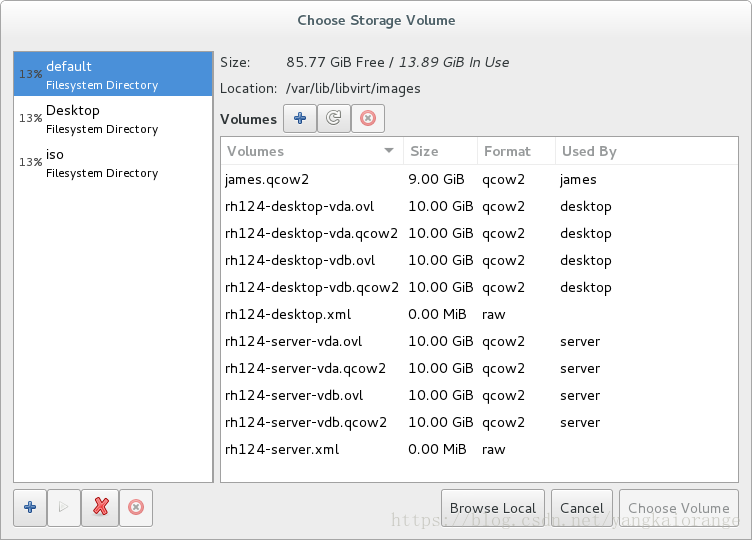The width and height of the screenshot is (752, 540).
Task: Click the Cancel button
Action: [582, 507]
